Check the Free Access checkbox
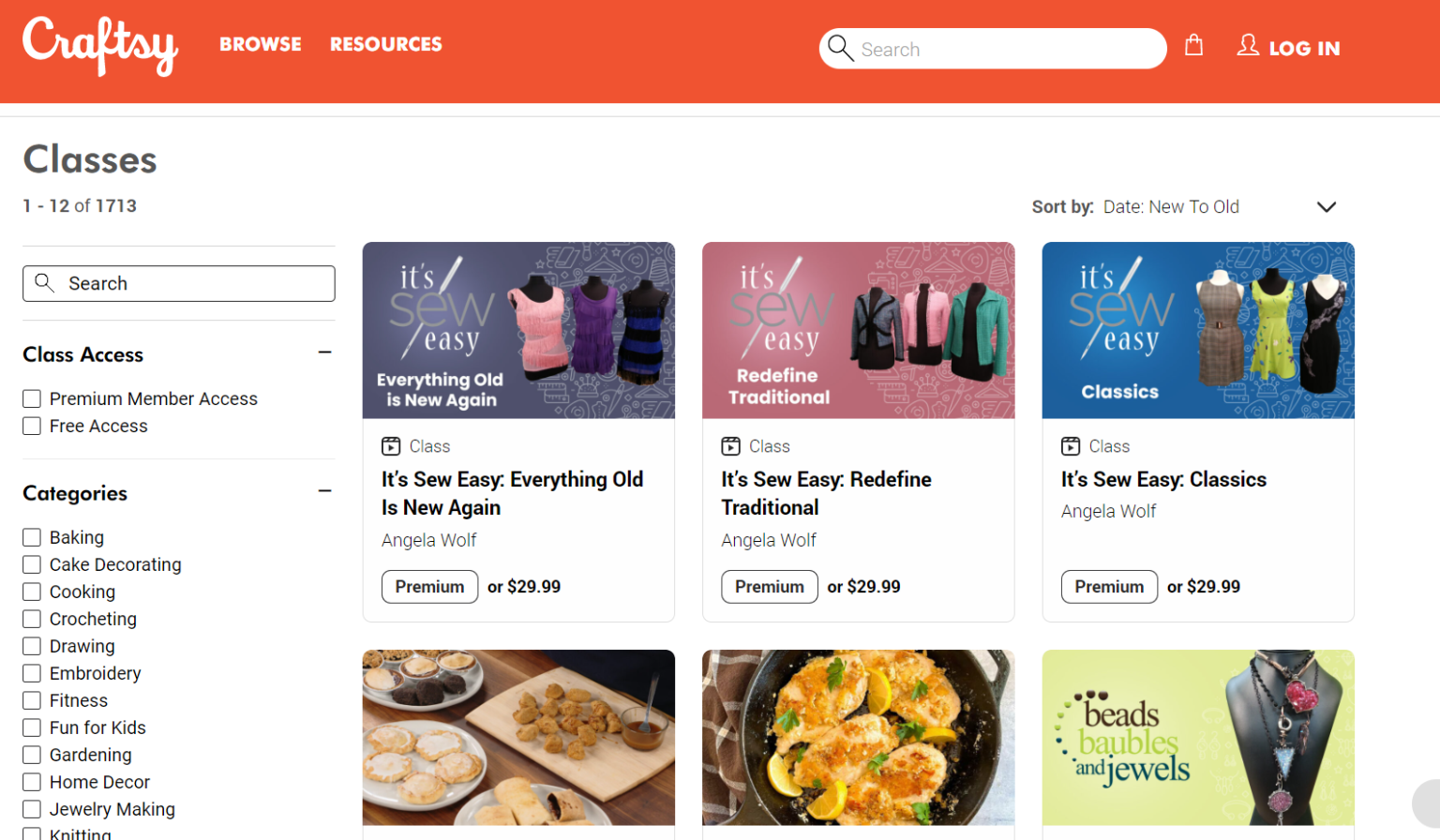 tap(31, 426)
